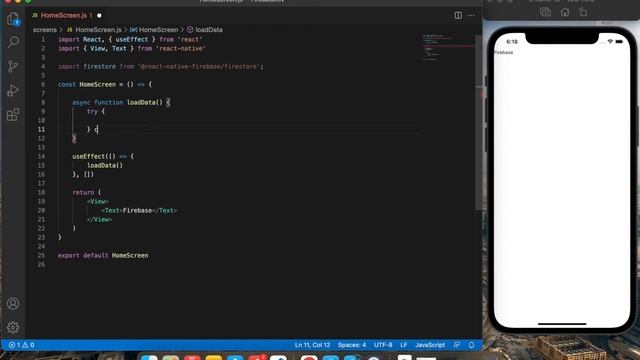Screen dimensions: 640x360
Task: Open the editor More Actions menu
Action: 471,16
